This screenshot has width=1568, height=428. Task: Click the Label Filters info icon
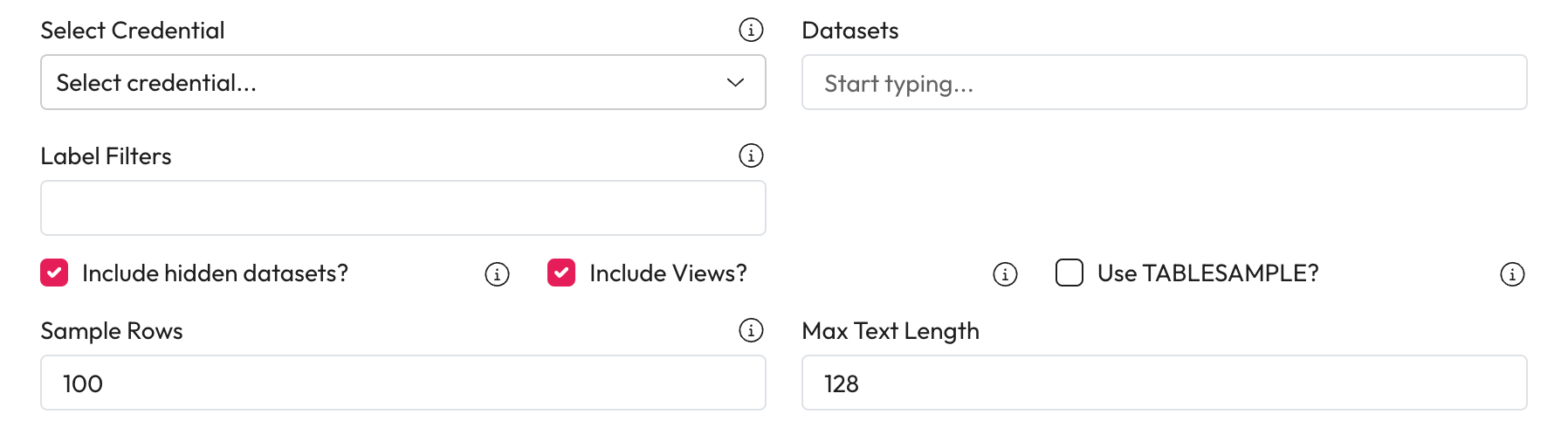point(751,155)
